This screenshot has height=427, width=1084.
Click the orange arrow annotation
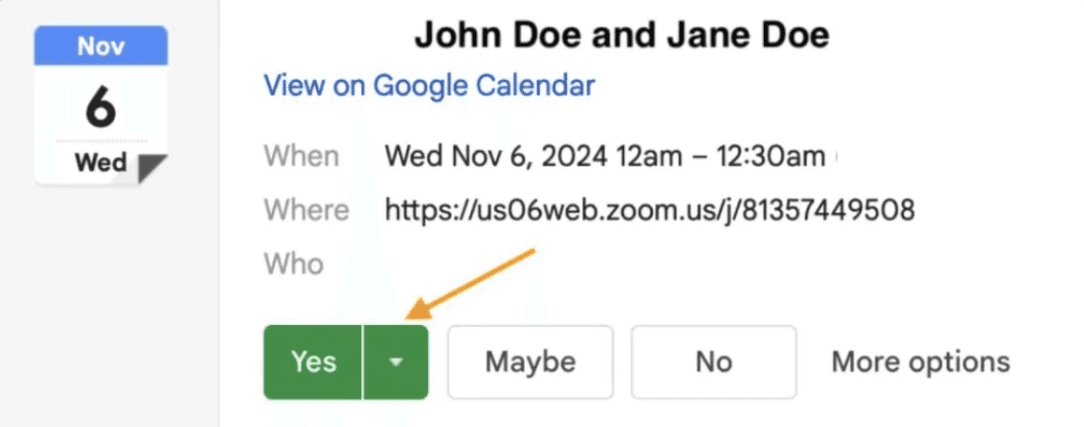(x=470, y=284)
